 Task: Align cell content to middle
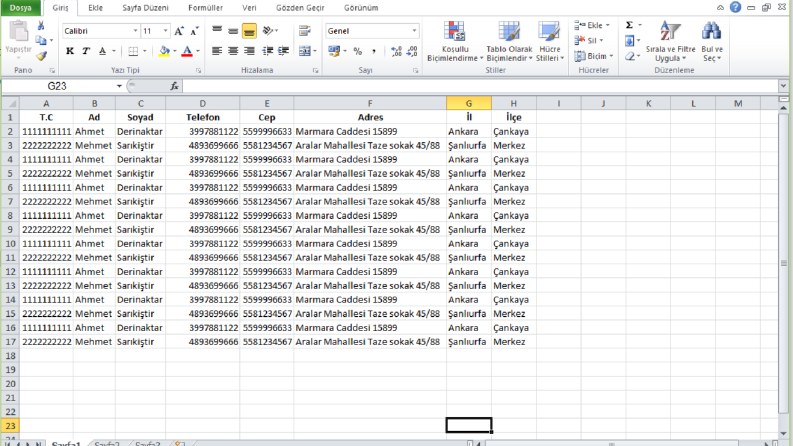click(x=233, y=31)
